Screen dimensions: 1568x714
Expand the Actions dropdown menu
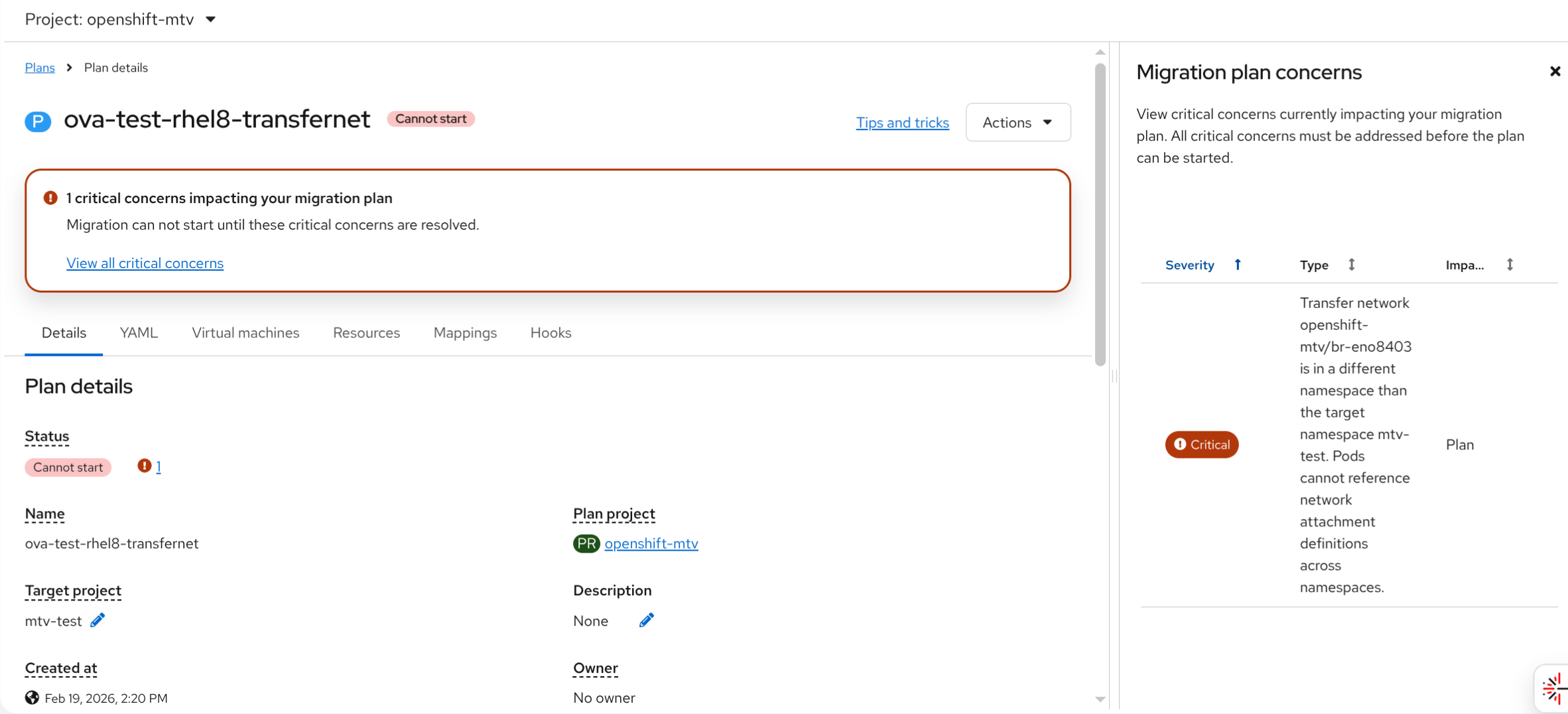(1017, 122)
